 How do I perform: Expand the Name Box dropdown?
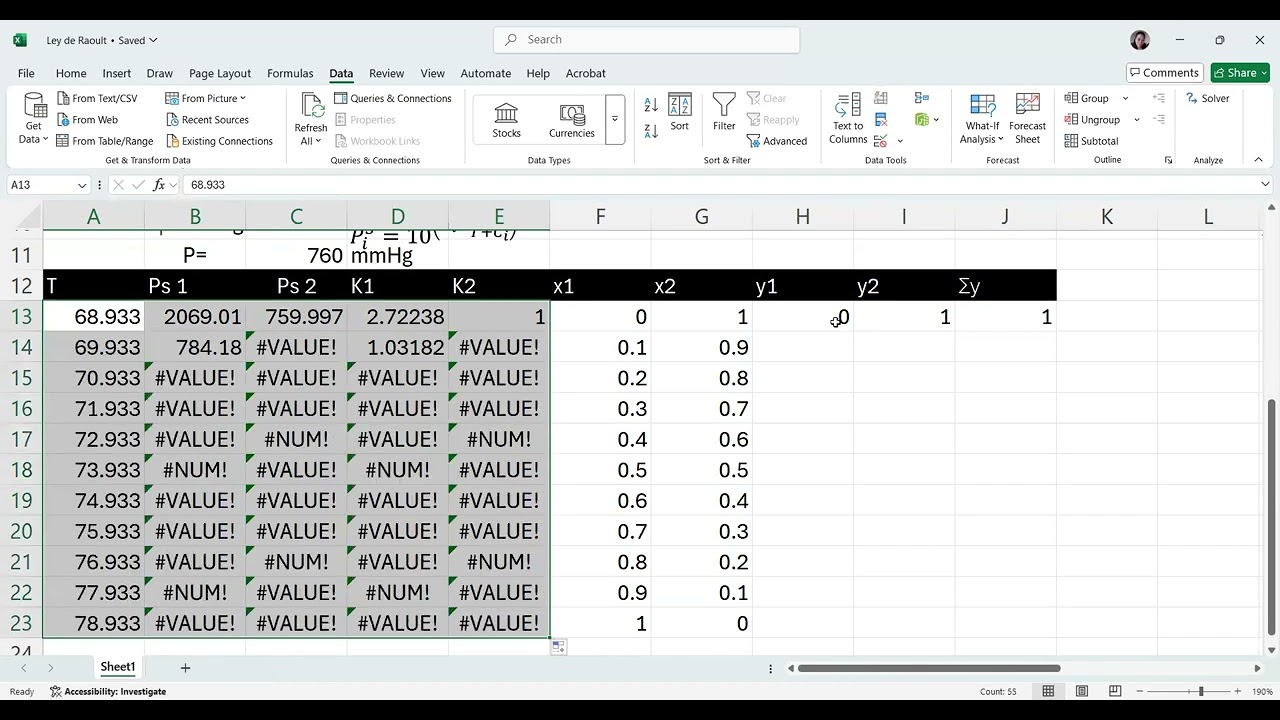click(x=81, y=185)
